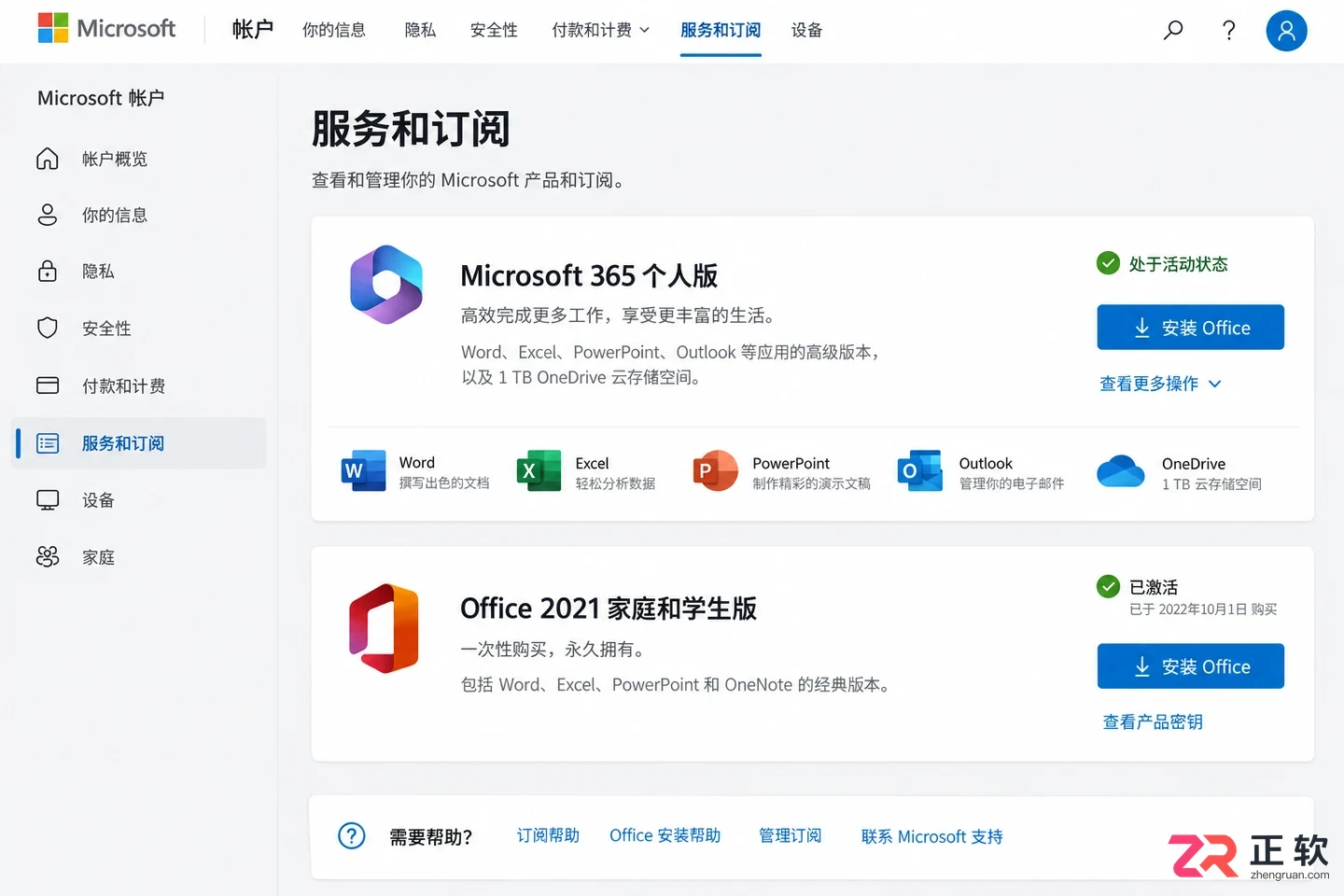Open 设备 tab in top navigation
The image size is (1344, 896).
point(807,30)
